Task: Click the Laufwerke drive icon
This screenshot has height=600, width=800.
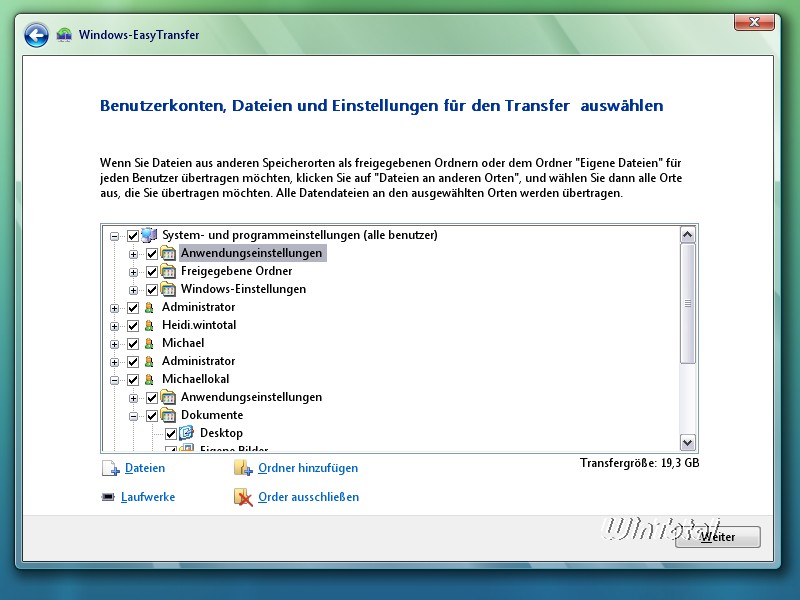Action: (x=108, y=497)
